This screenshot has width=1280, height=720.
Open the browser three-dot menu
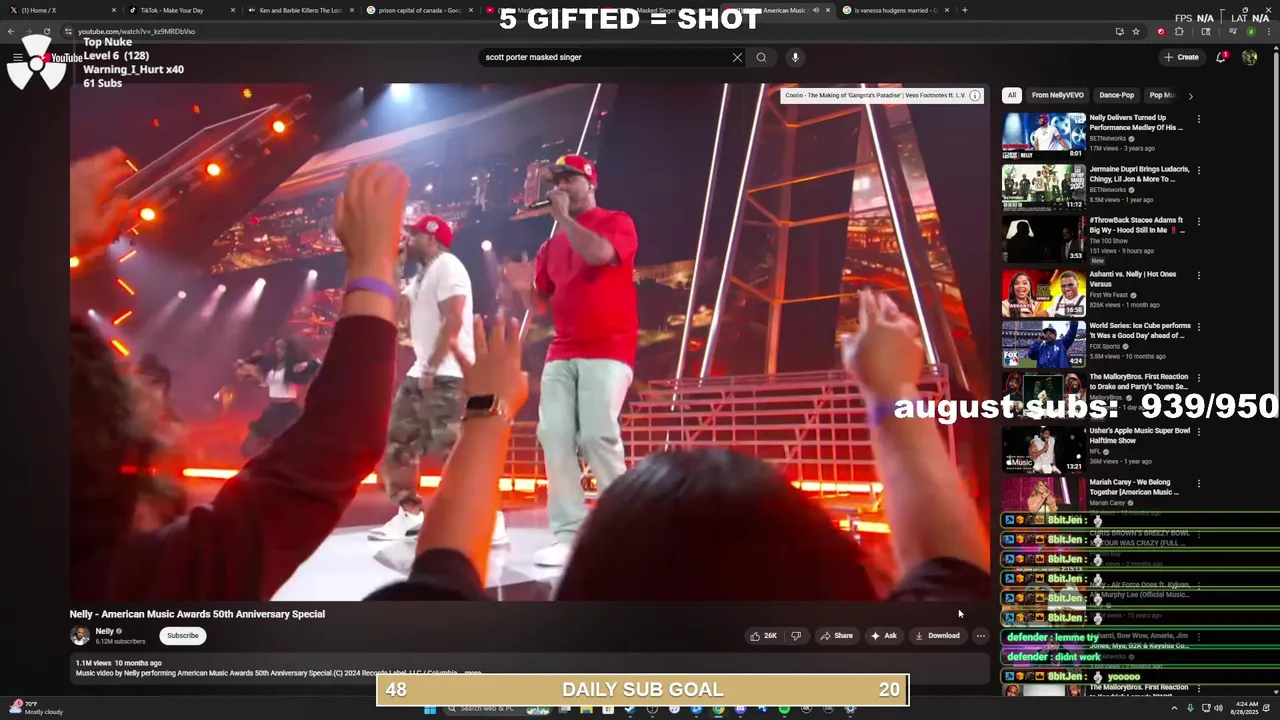tap(1269, 31)
